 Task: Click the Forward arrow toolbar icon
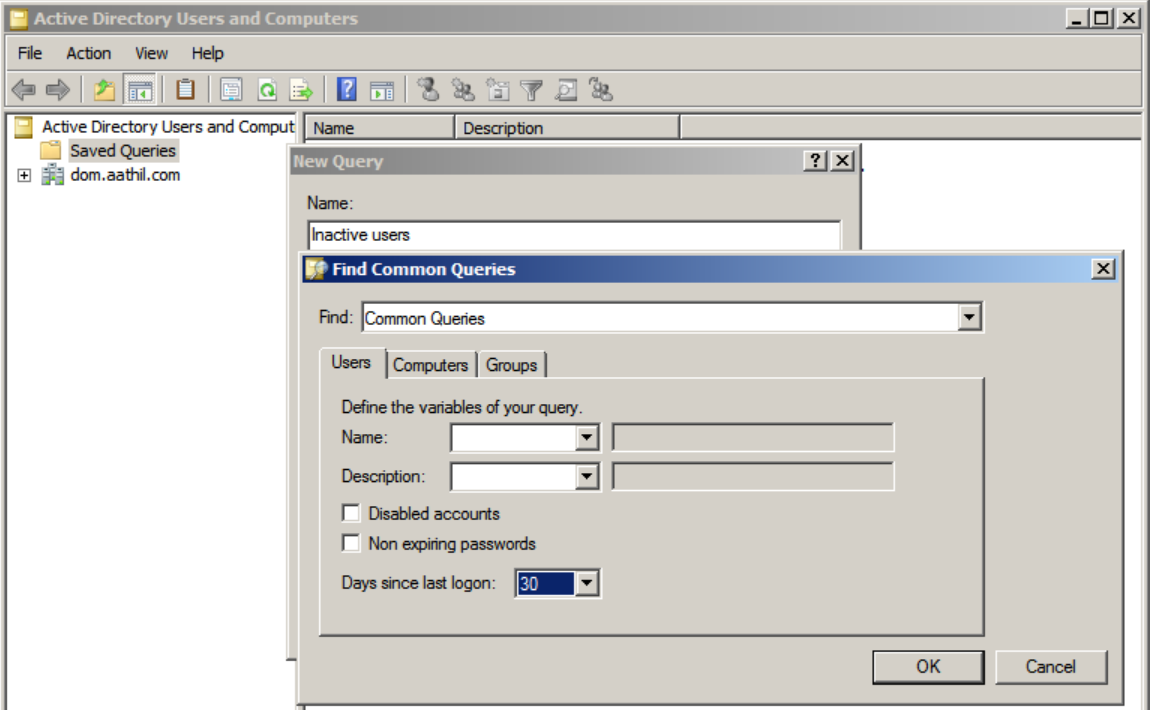(x=57, y=90)
